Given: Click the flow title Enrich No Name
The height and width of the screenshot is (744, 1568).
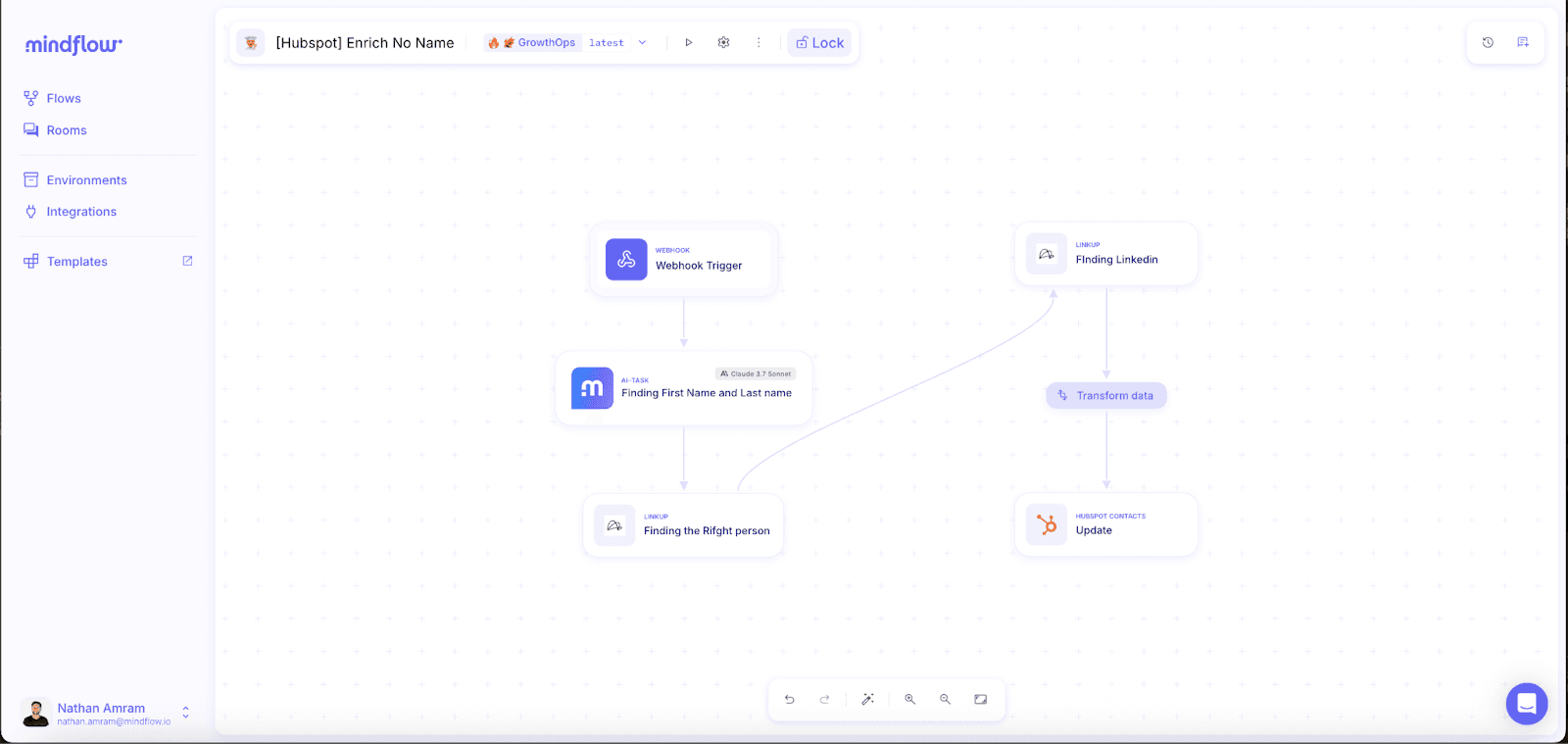Looking at the screenshot, I should tap(365, 43).
